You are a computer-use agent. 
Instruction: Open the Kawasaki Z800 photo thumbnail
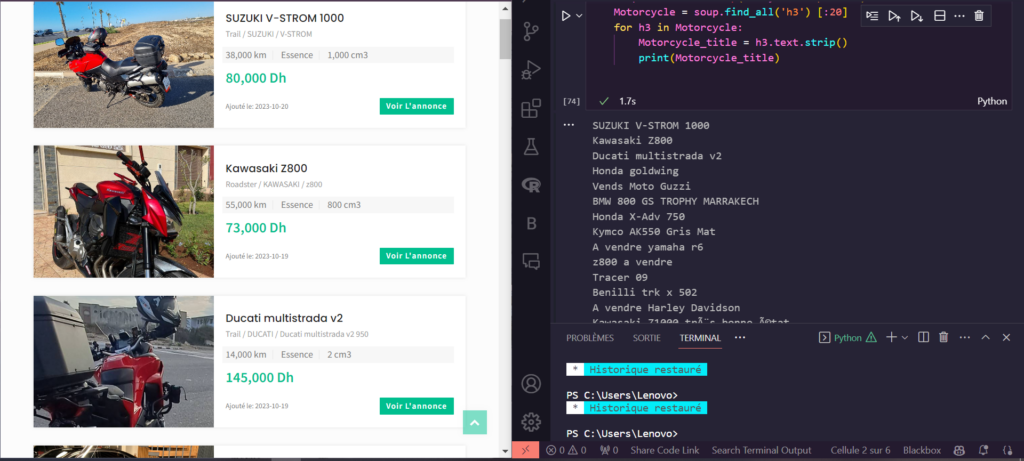point(123,212)
